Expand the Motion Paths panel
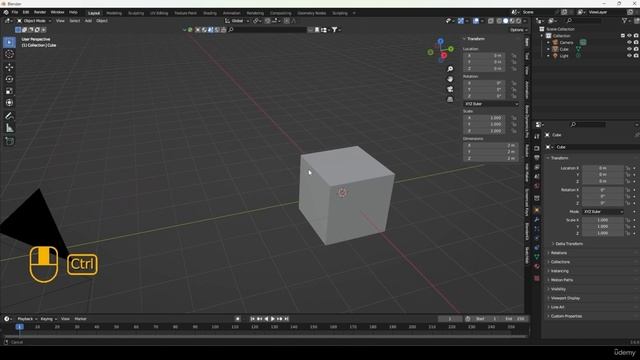This screenshot has height=360, width=640. coord(561,280)
